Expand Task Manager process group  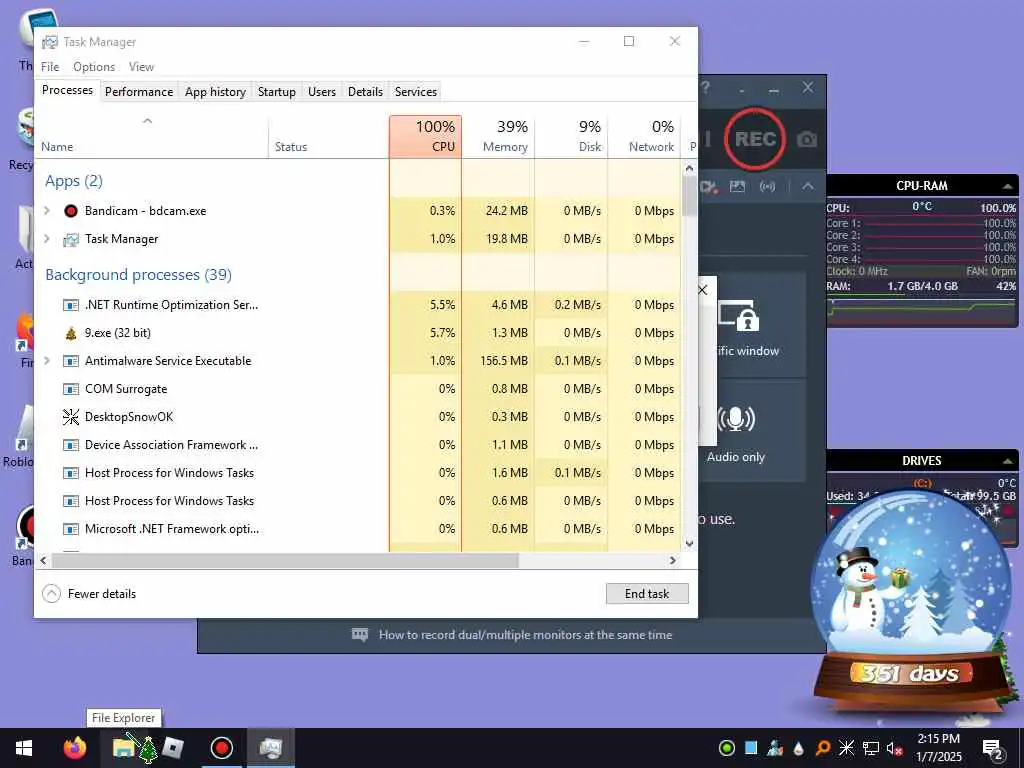click(46, 238)
